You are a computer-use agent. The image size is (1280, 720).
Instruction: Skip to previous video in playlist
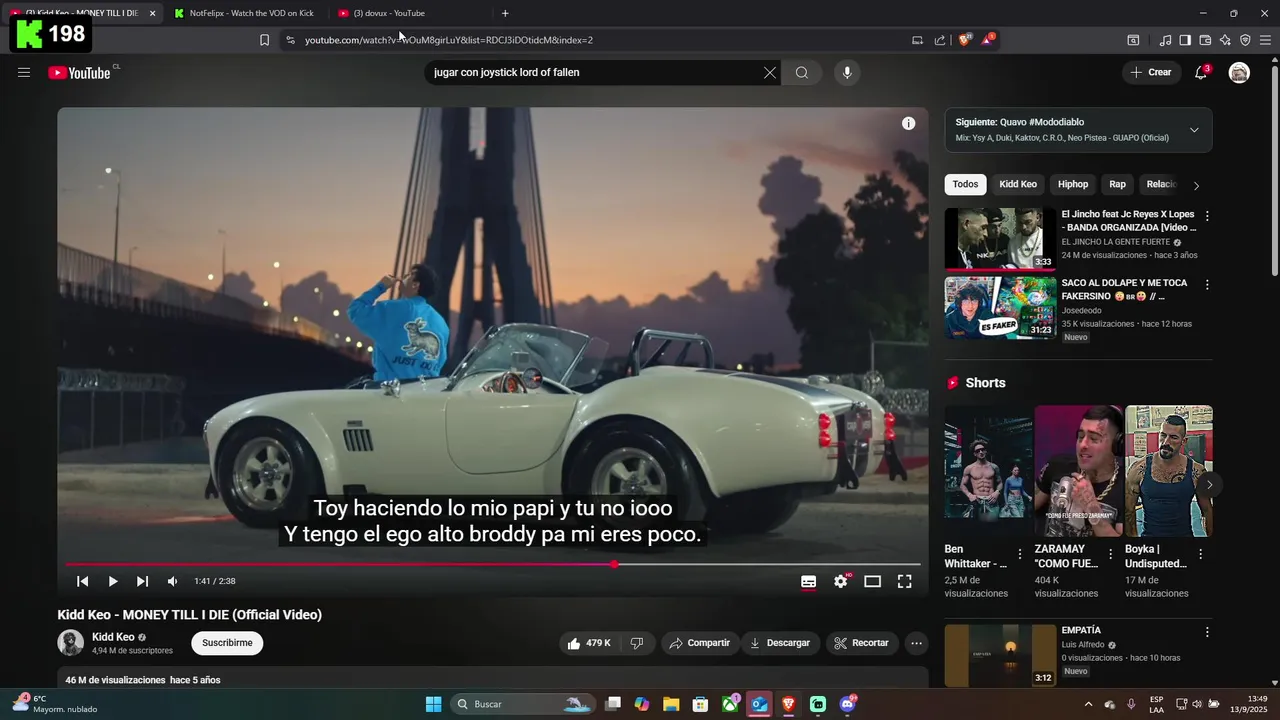[83, 581]
